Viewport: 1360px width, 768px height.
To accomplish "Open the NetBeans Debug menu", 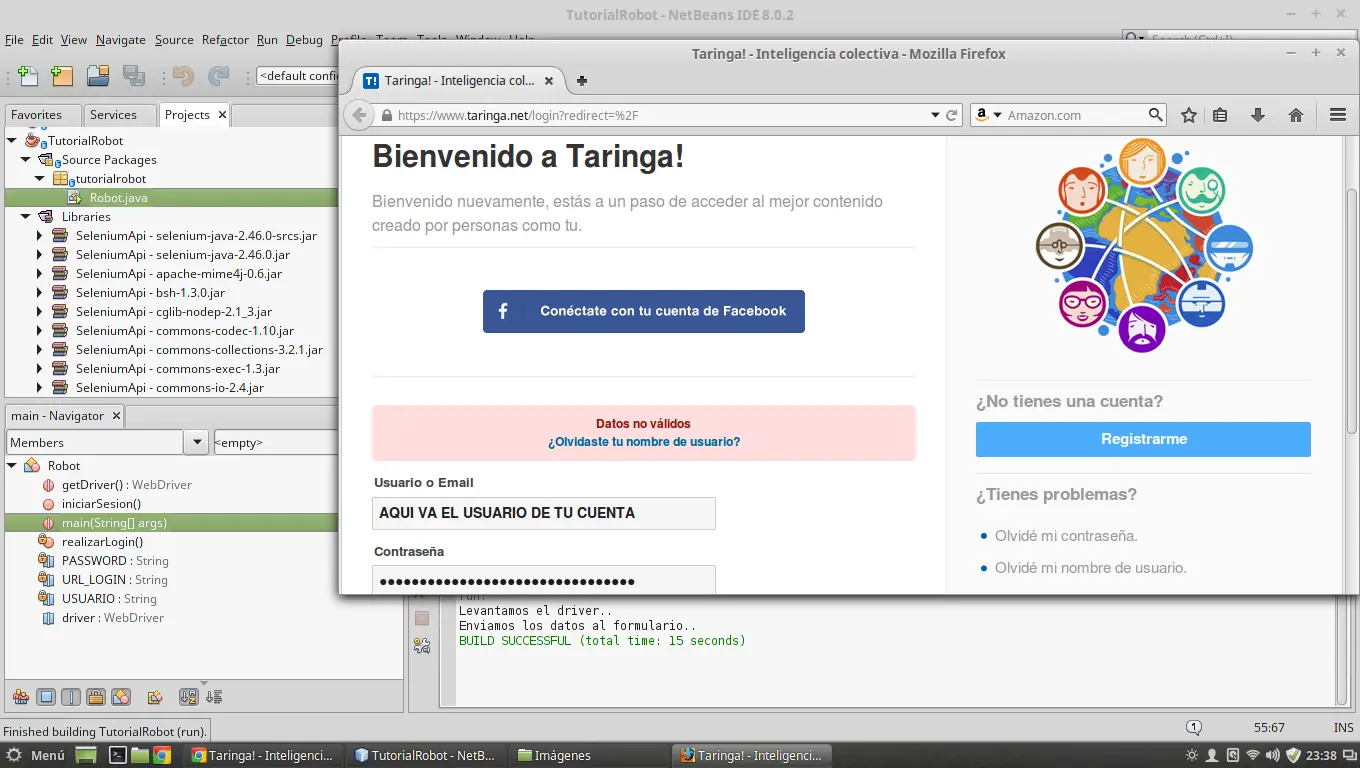I will point(304,40).
